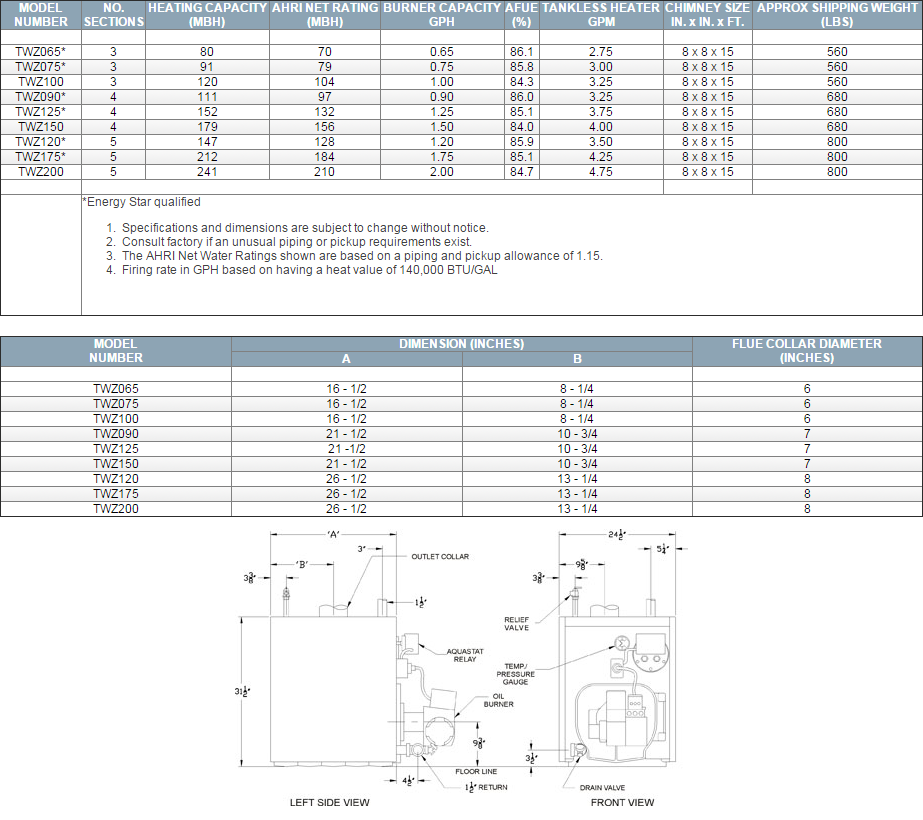923x820 pixels.
Task: Select the 24½" width dimension label
Action: tap(617, 535)
